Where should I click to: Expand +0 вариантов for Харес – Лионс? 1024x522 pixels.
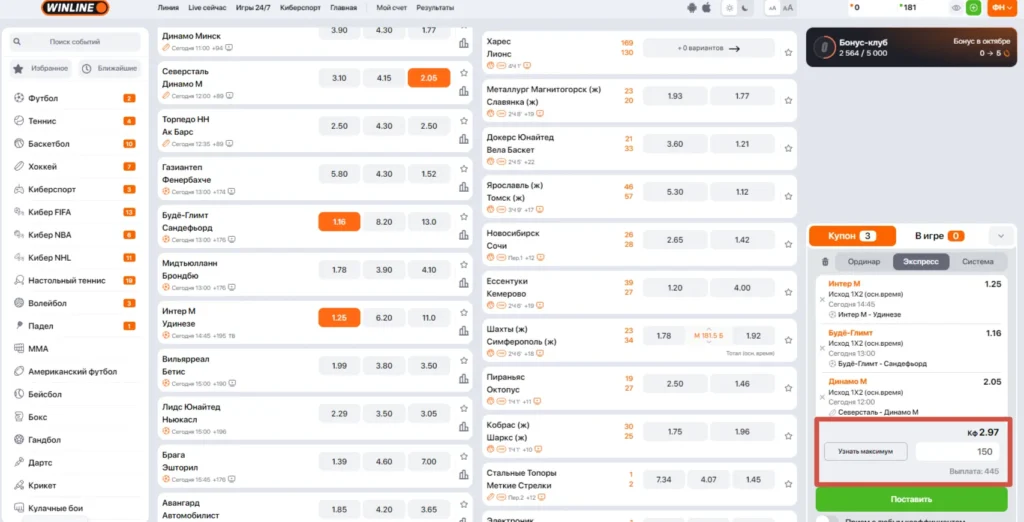(x=709, y=48)
